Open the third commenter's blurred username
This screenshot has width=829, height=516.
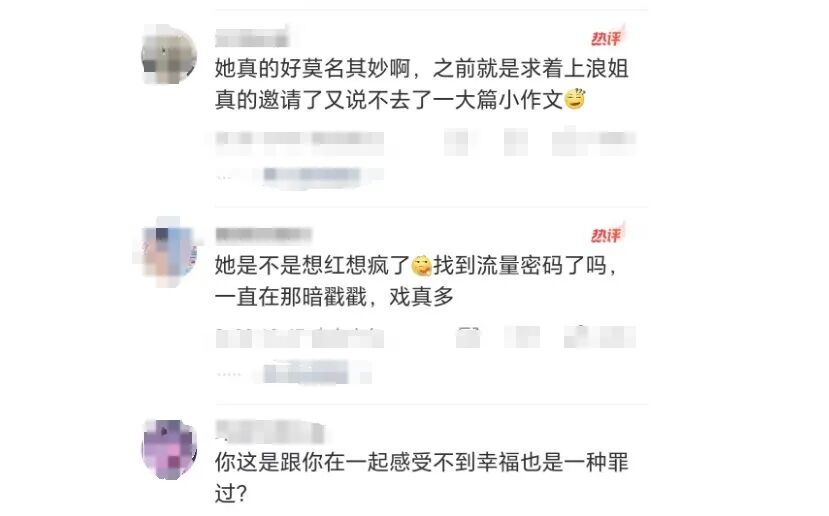point(270,431)
